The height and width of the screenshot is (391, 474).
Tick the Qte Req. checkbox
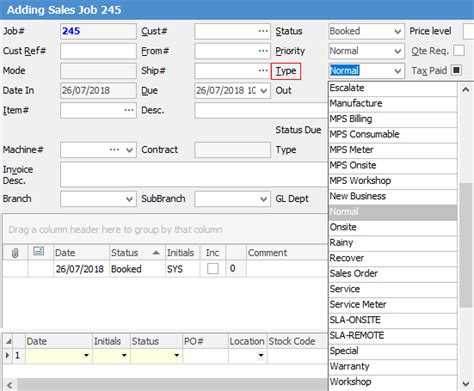tap(459, 51)
